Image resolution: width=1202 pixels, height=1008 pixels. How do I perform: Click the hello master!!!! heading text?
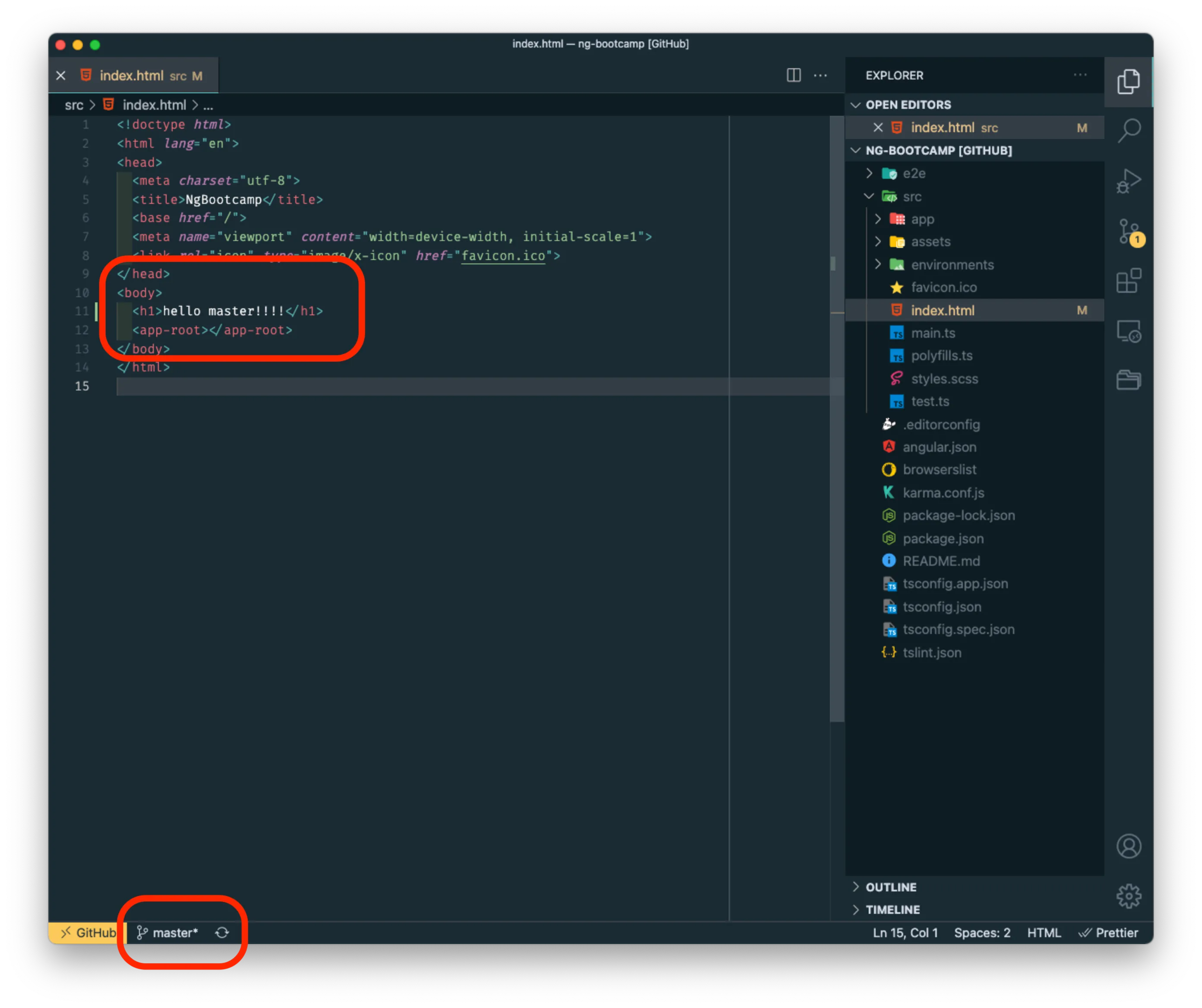click(x=224, y=311)
